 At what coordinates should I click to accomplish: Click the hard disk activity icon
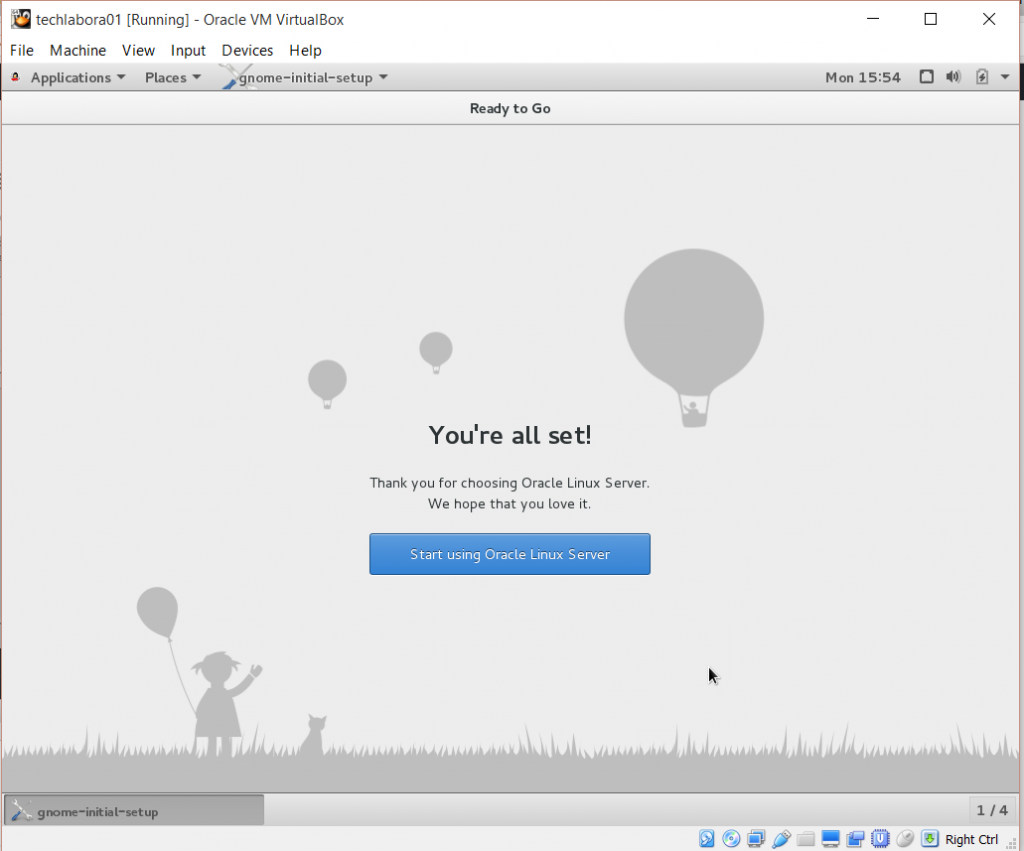[707, 839]
